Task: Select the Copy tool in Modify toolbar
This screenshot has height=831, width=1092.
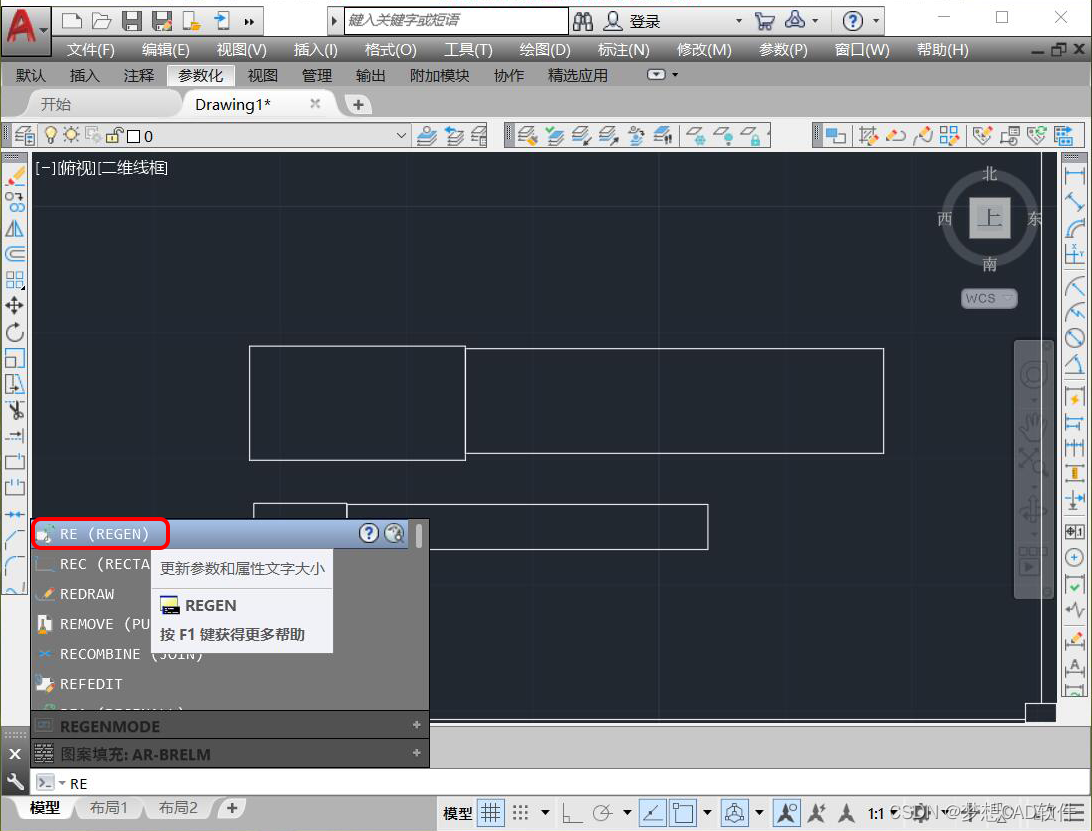Action: [15, 203]
